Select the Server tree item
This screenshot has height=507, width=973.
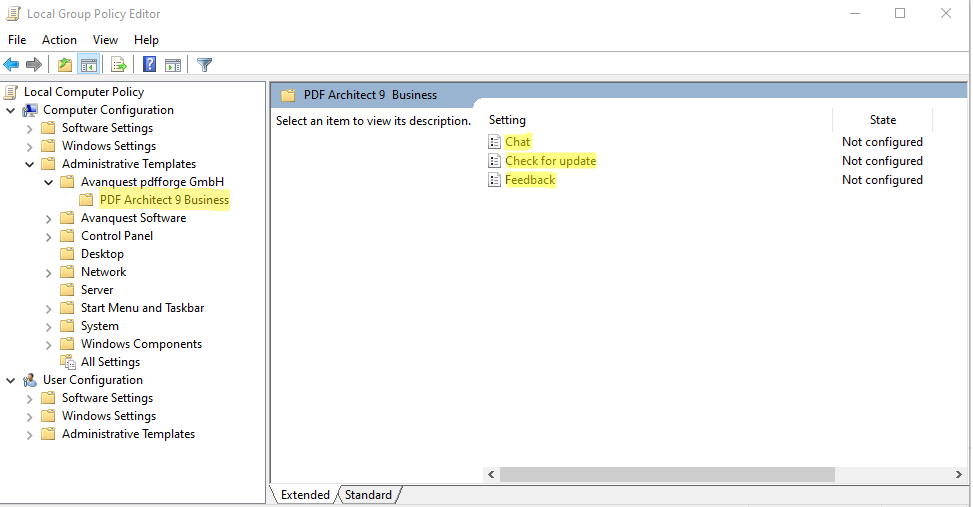[97, 290]
